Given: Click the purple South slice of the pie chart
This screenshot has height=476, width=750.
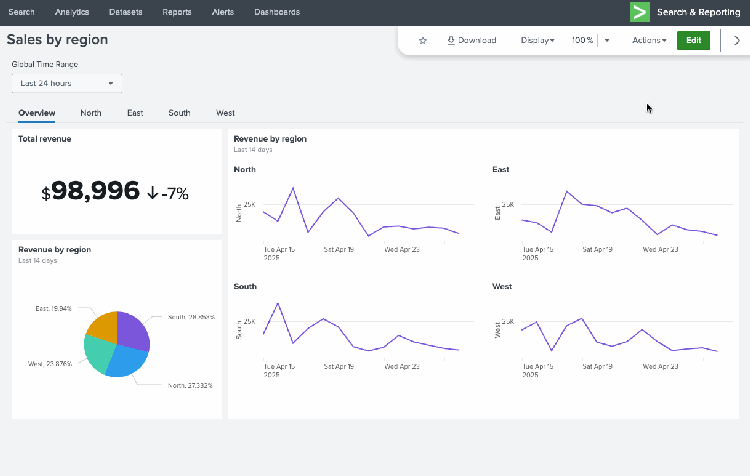Looking at the screenshot, I should 134,330.
